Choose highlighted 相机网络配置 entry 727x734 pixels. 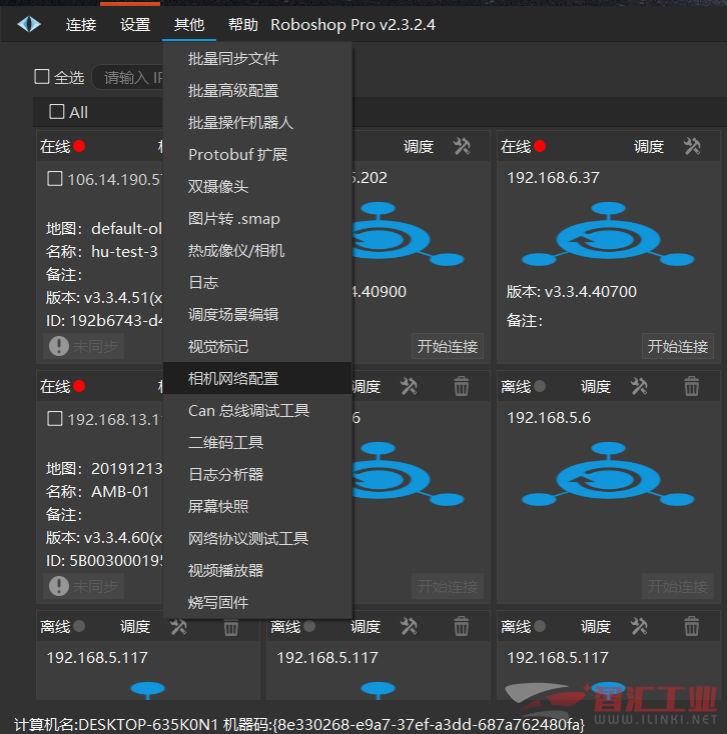[x=257, y=378]
